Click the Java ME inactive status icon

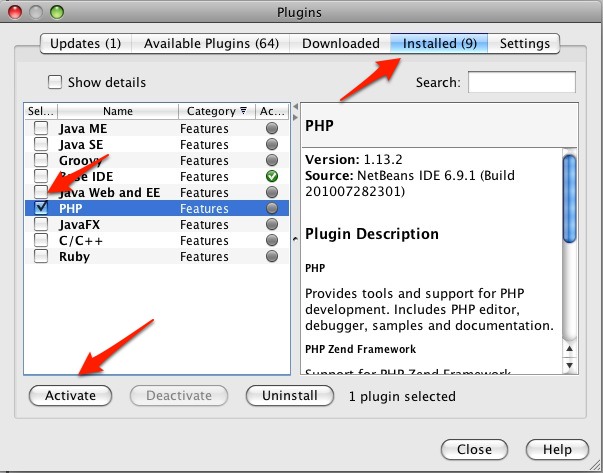pyautogui.click(x=272, y=128)
